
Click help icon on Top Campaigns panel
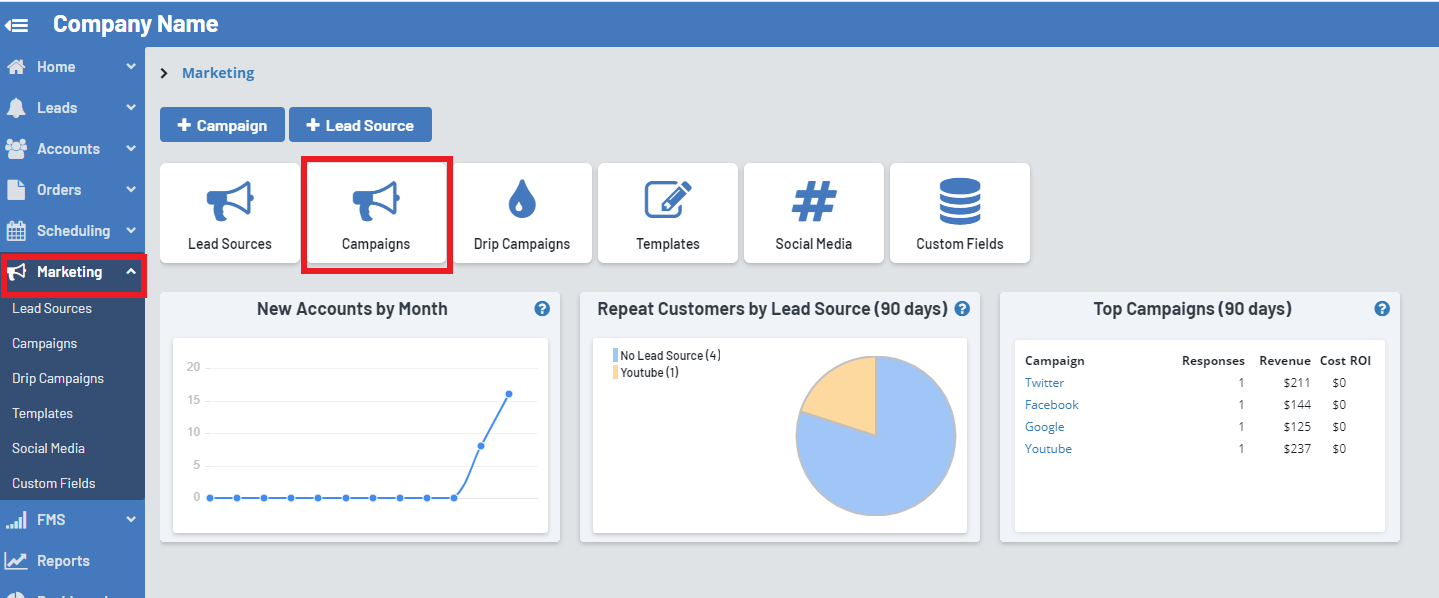tap(1382, 309)
